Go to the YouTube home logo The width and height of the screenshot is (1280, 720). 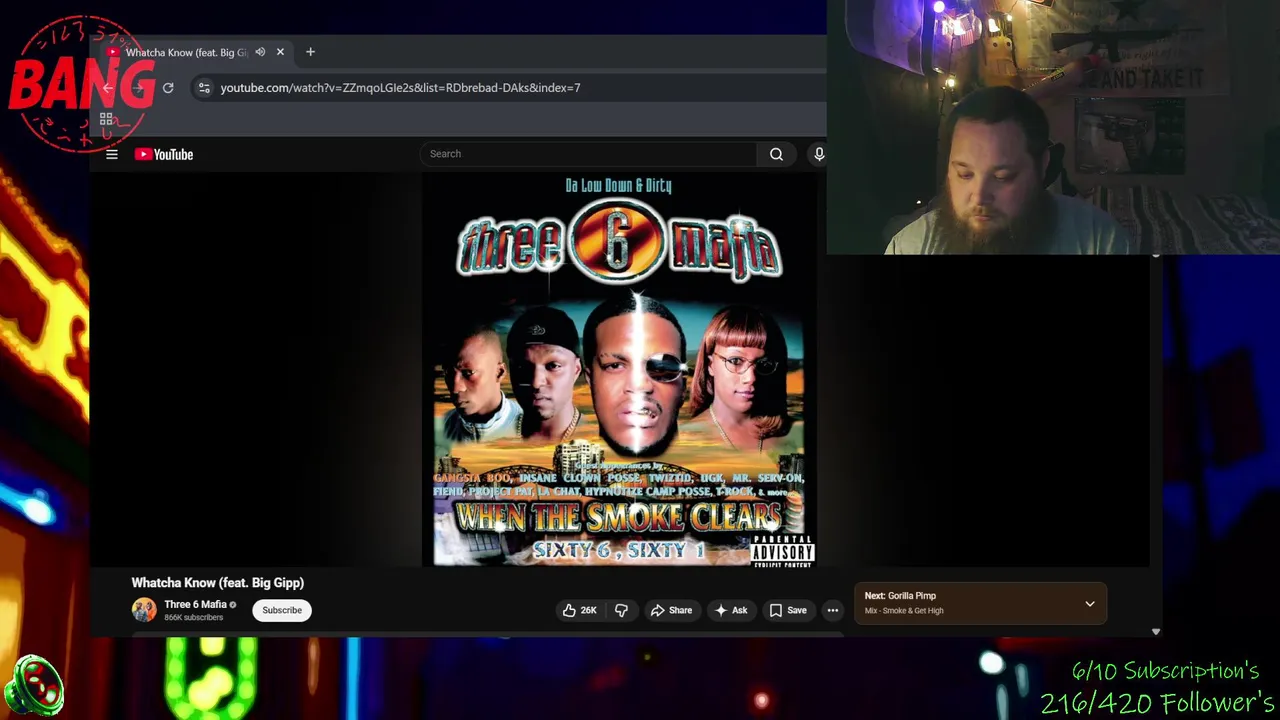164,154
